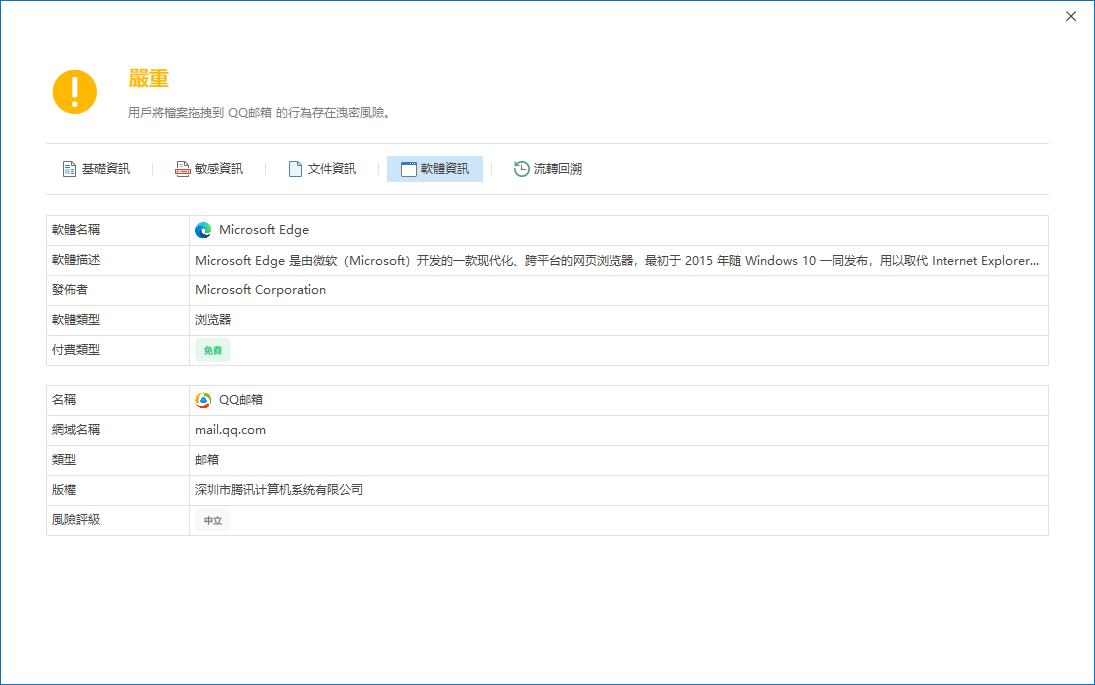Click the green 免費 badge
The image size is (1095, 685).
pos(213,351)
